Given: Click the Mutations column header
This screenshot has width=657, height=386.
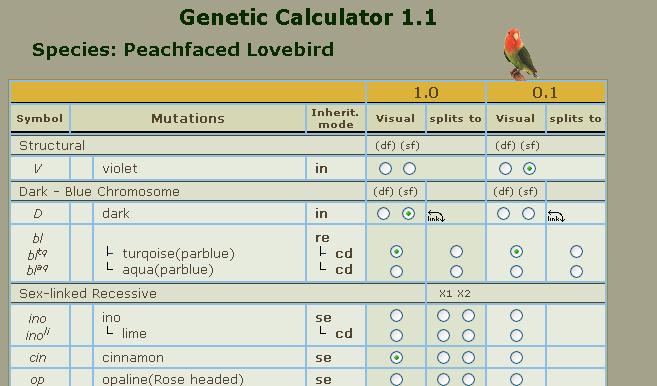Looking at the screenshot, I should click(x=188, y=119).
